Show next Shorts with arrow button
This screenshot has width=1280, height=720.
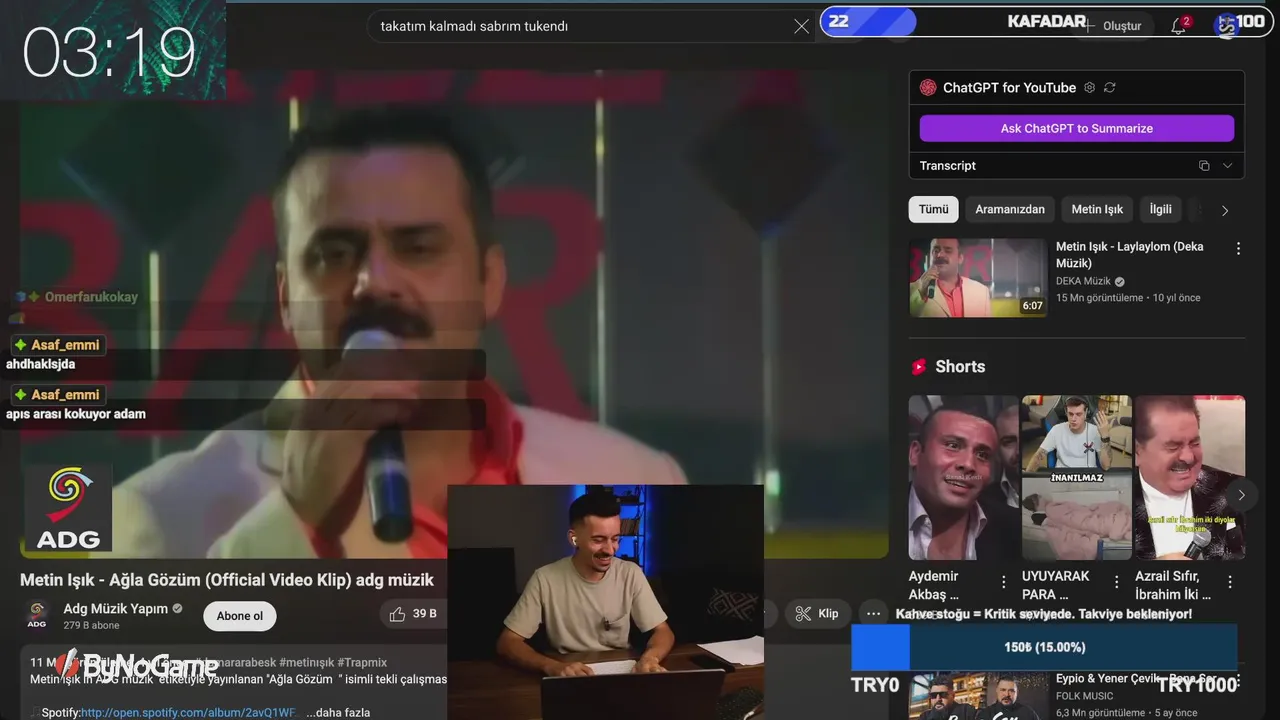click(x=1241, y=495)
